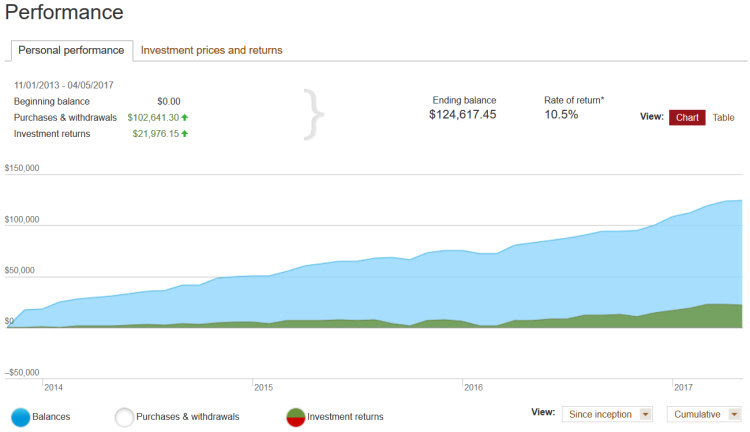Click the 2014 axis label

pos(54,388)
